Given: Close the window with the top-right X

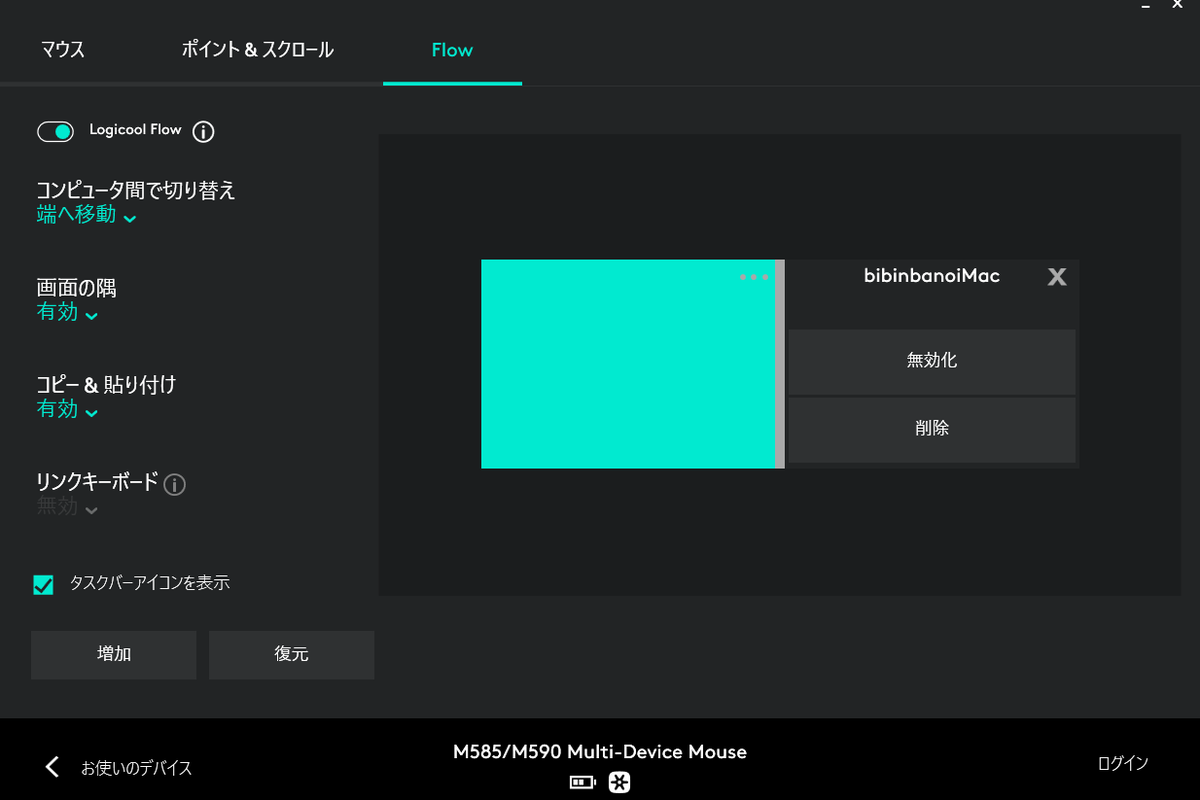Looking at the screenshot, I should click(1177, 5).
